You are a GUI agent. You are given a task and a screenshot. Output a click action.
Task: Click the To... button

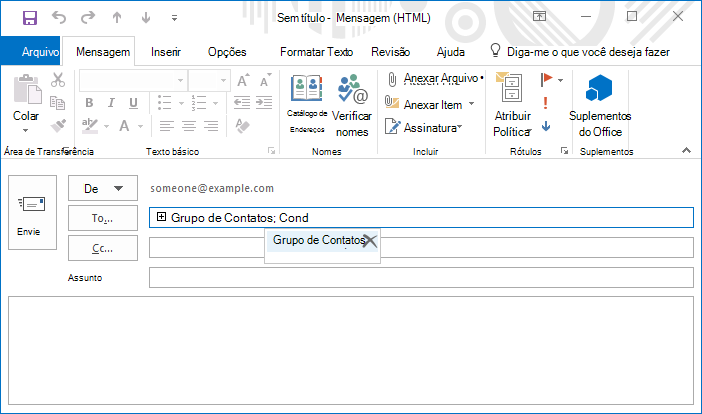103,218
